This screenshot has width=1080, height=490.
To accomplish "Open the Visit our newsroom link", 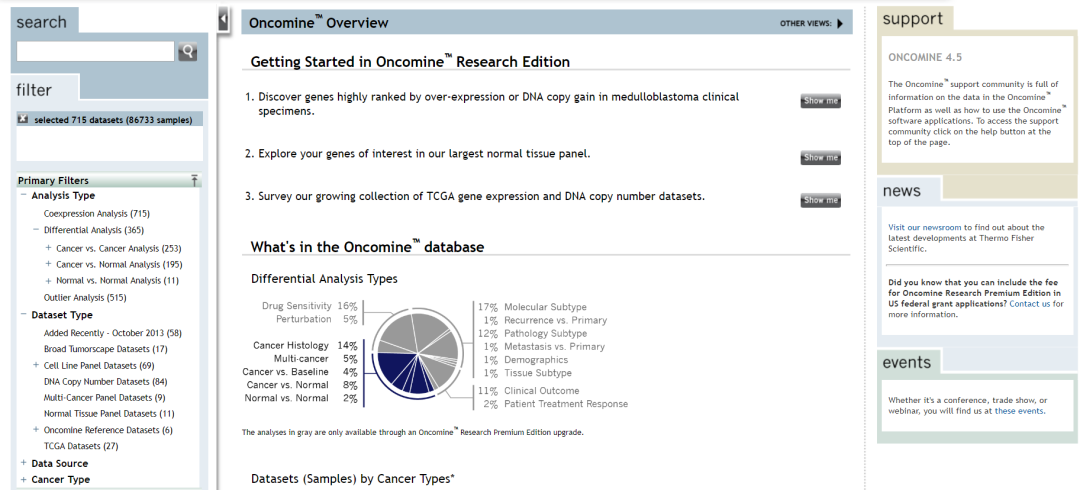I will 924,227.
